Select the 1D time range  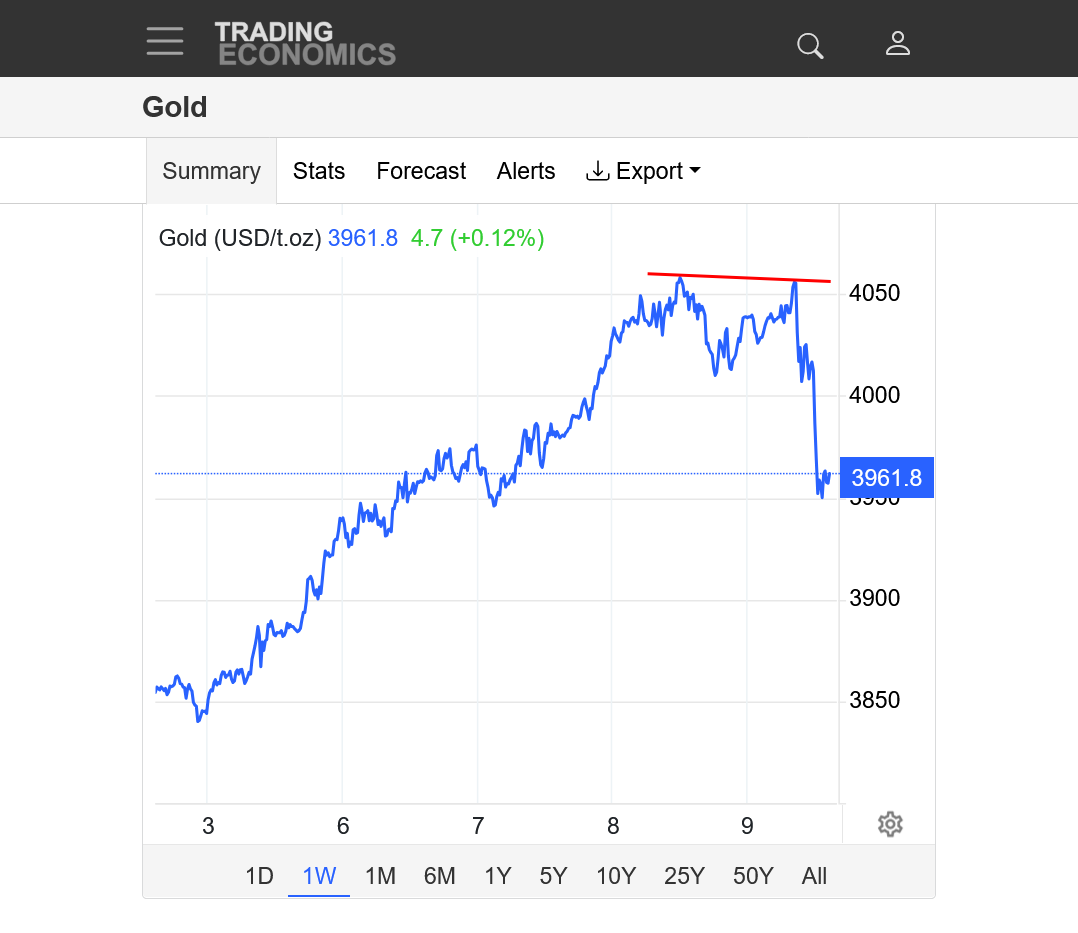pyautogui.click(x=259, y=876)
